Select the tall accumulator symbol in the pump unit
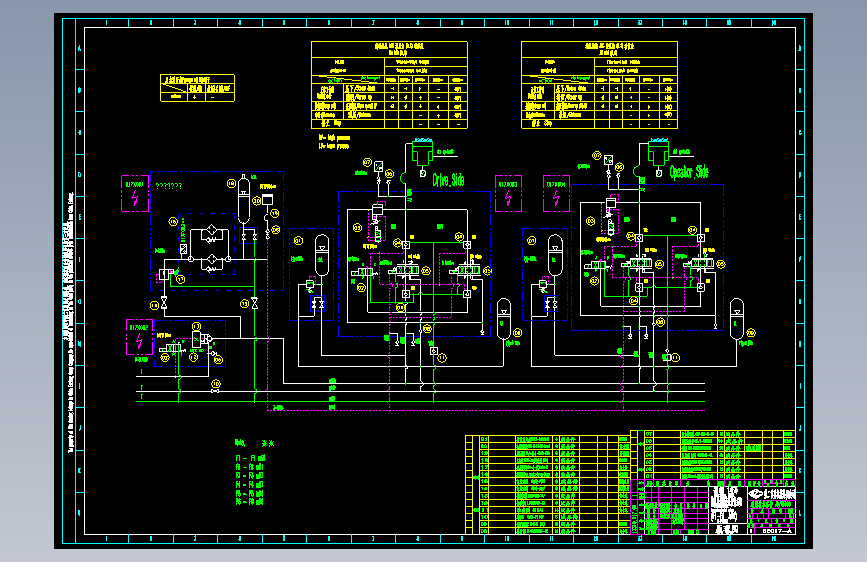Screen dimensions: 867x562 [x=244, y=199]
